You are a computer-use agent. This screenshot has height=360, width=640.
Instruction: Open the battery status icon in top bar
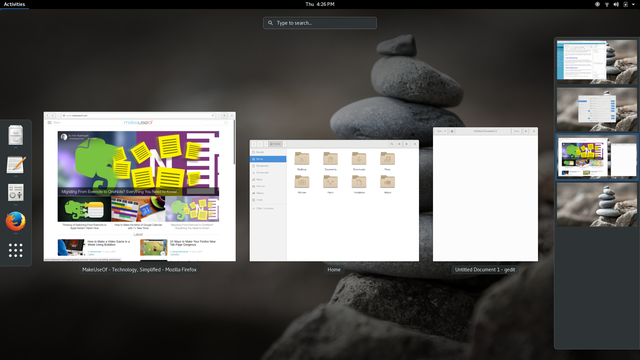coord(625,4)
